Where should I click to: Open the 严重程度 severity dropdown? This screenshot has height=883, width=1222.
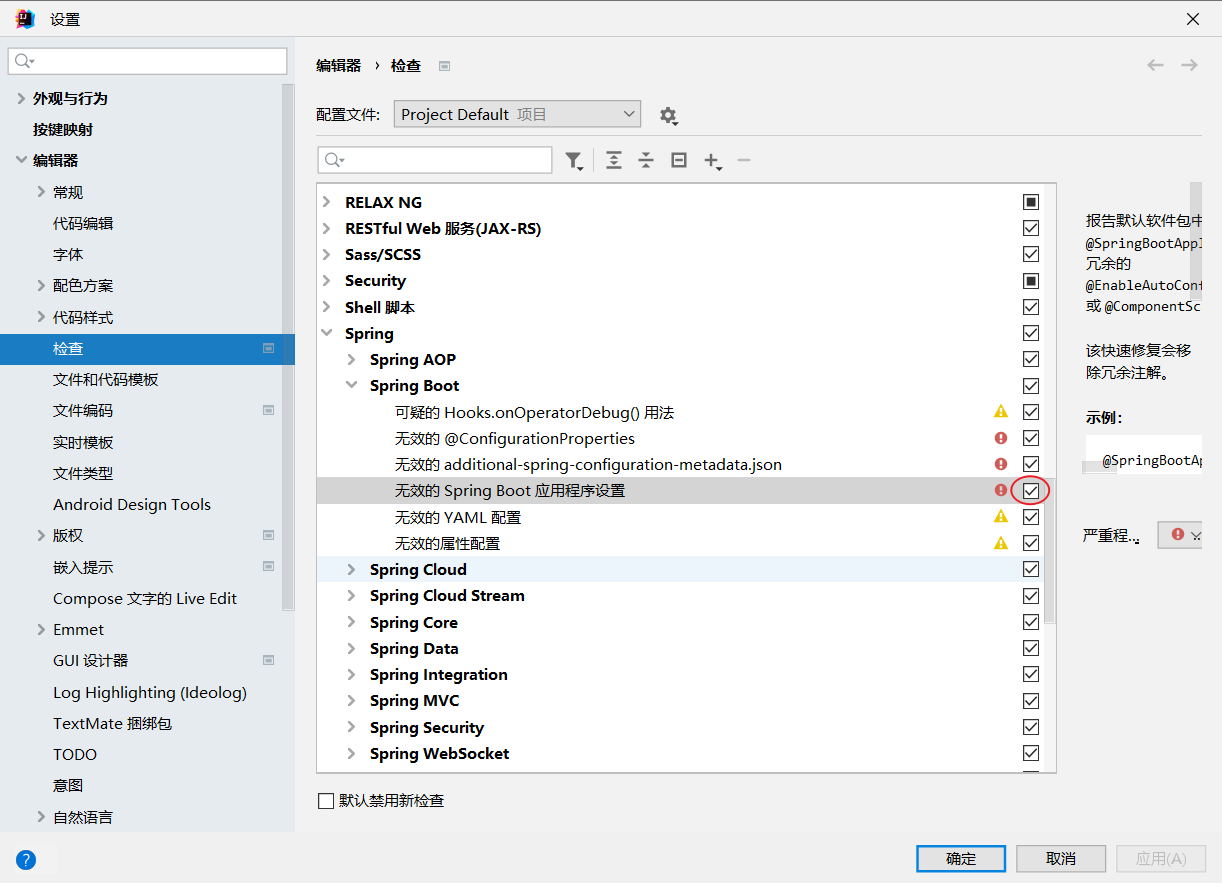coord(1180,535)
